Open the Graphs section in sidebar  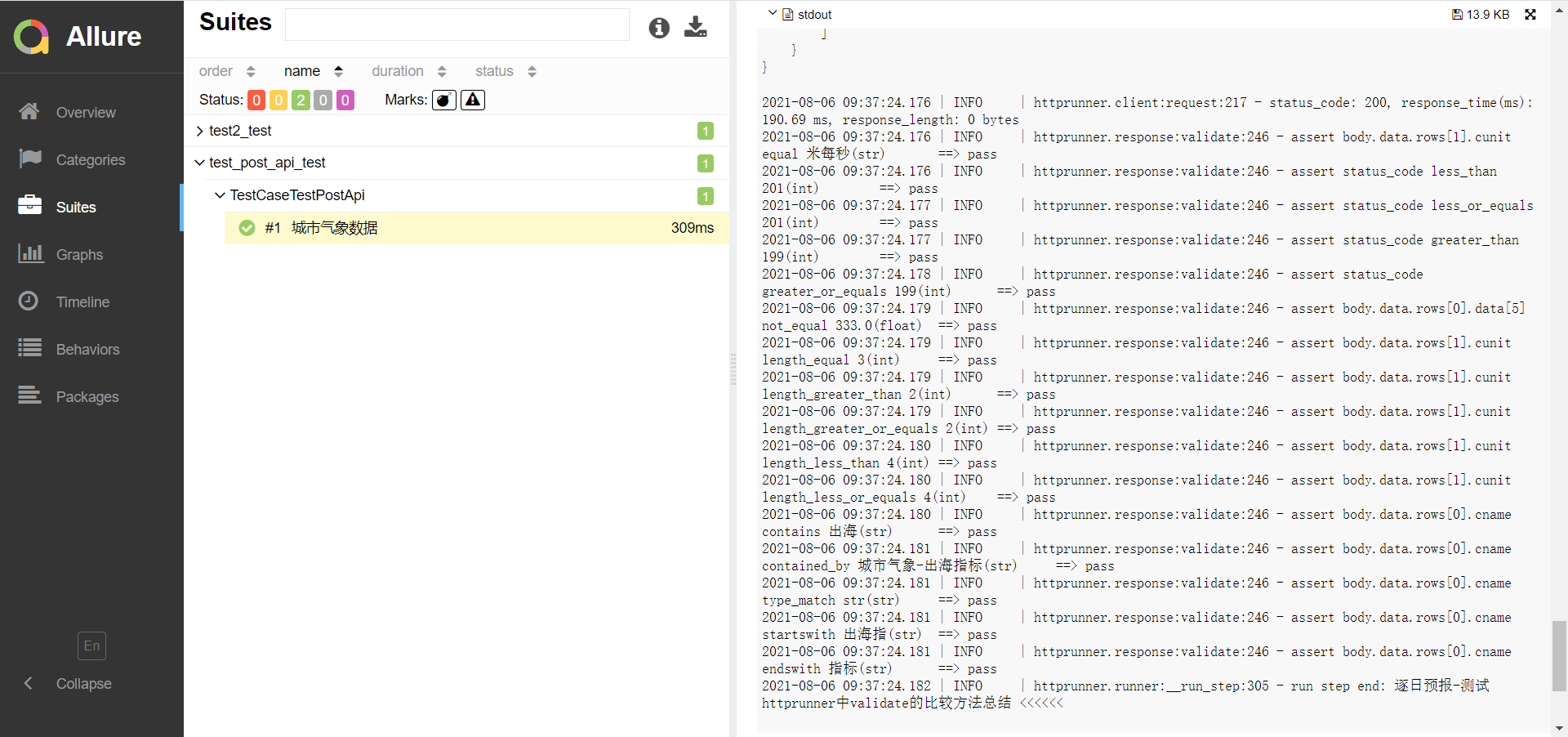click(29, 254)
